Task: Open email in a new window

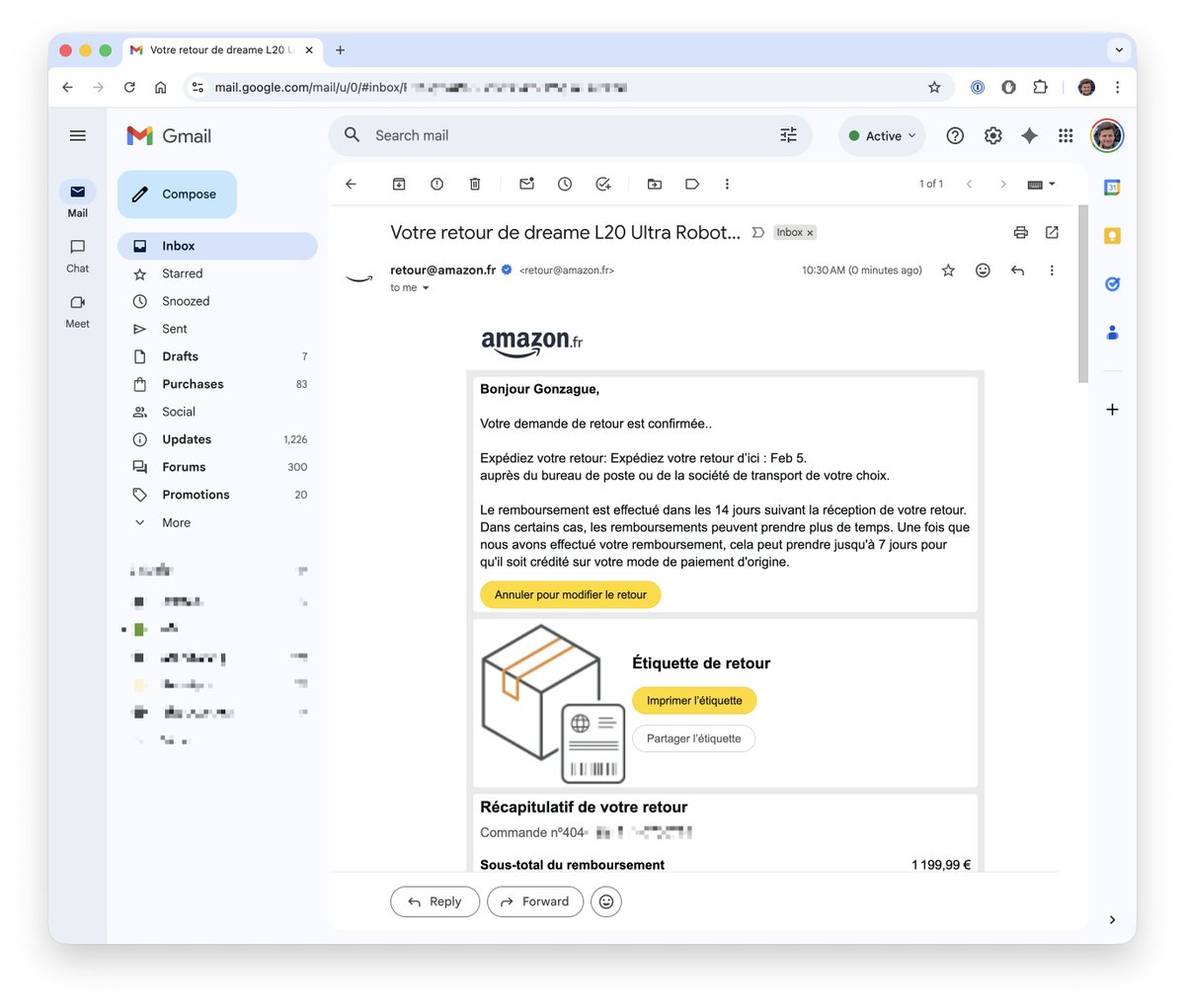Action: [1052, 233]
